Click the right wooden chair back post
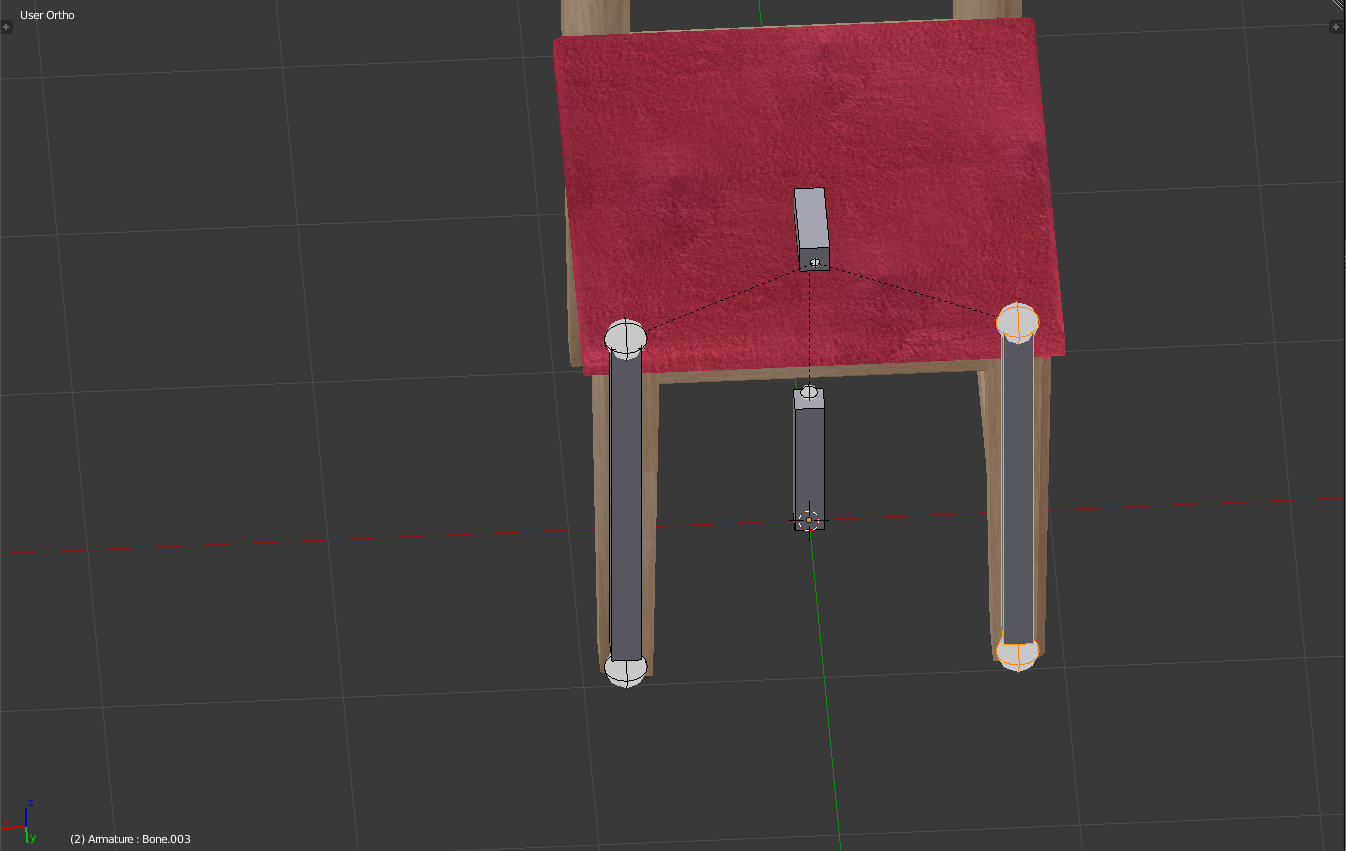 [986, 9]
